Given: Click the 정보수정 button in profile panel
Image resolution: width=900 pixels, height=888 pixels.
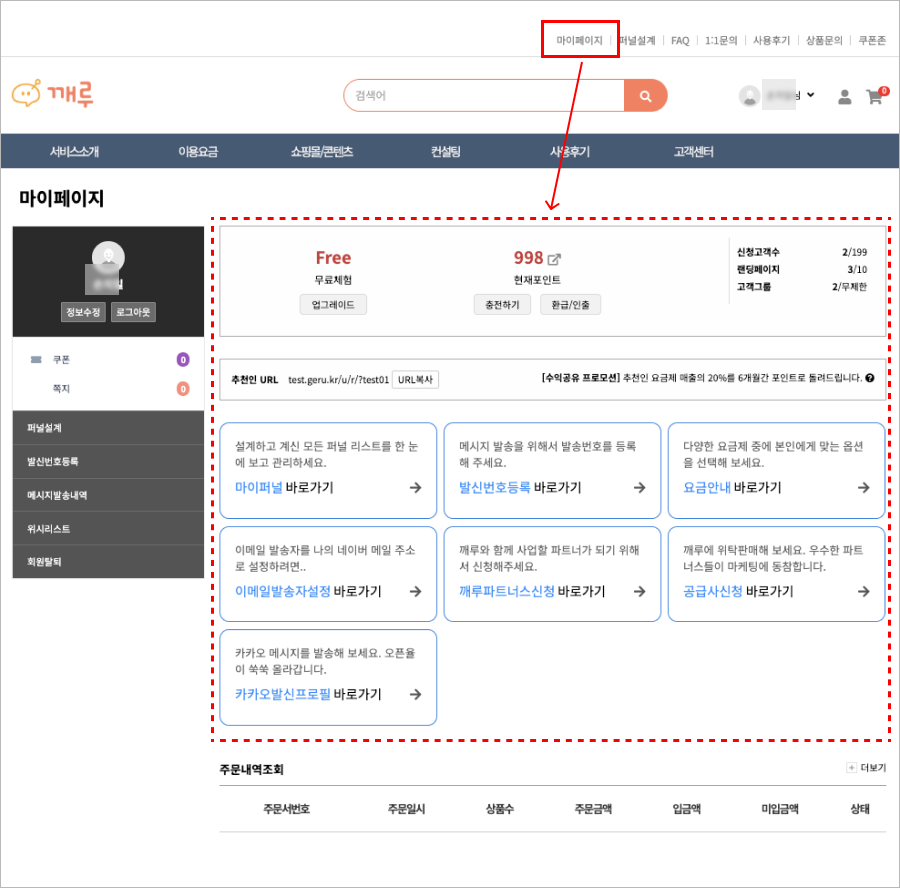Looking at the screenshot, I should (83, 312).
